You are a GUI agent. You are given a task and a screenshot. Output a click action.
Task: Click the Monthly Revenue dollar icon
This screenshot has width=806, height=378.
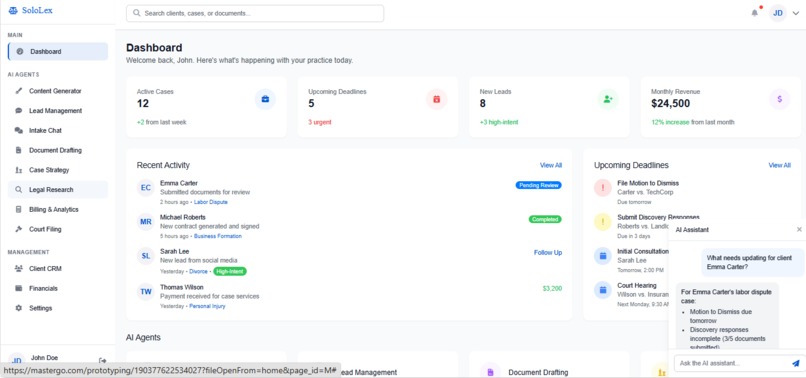click(779, 99)
